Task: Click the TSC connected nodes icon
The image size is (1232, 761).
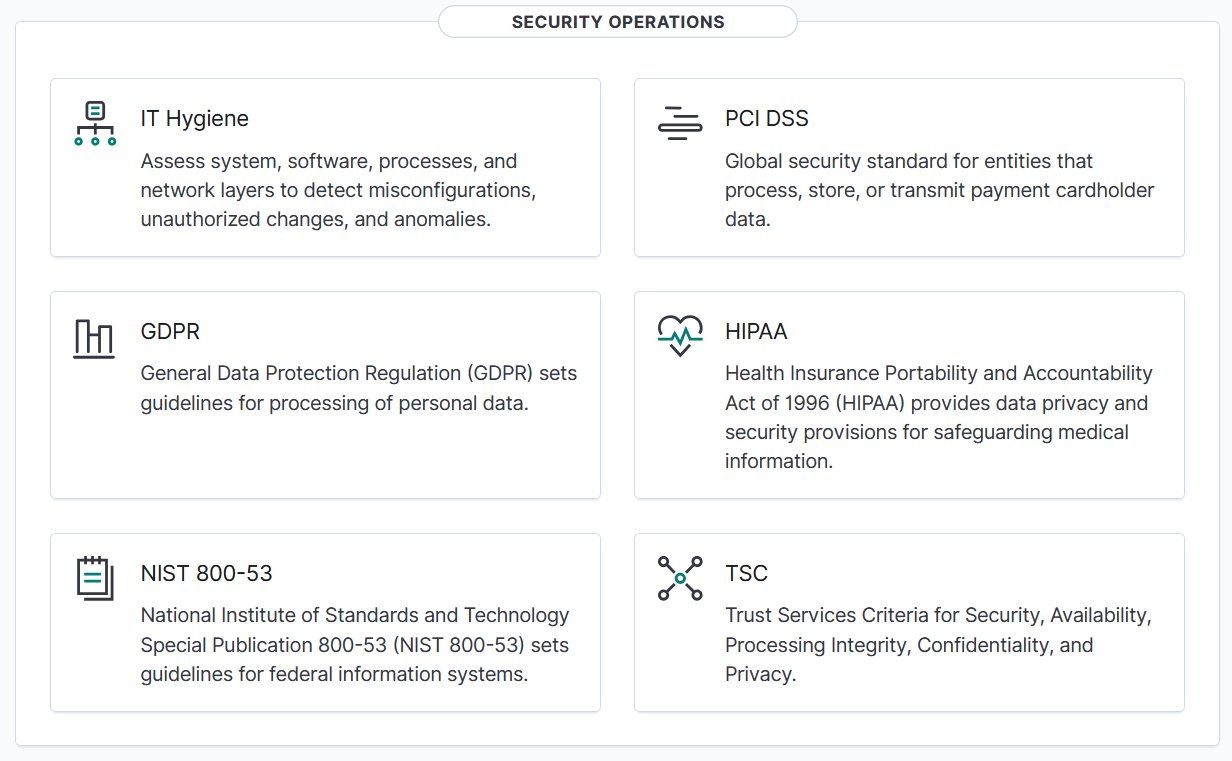Action: coord(680,578)
